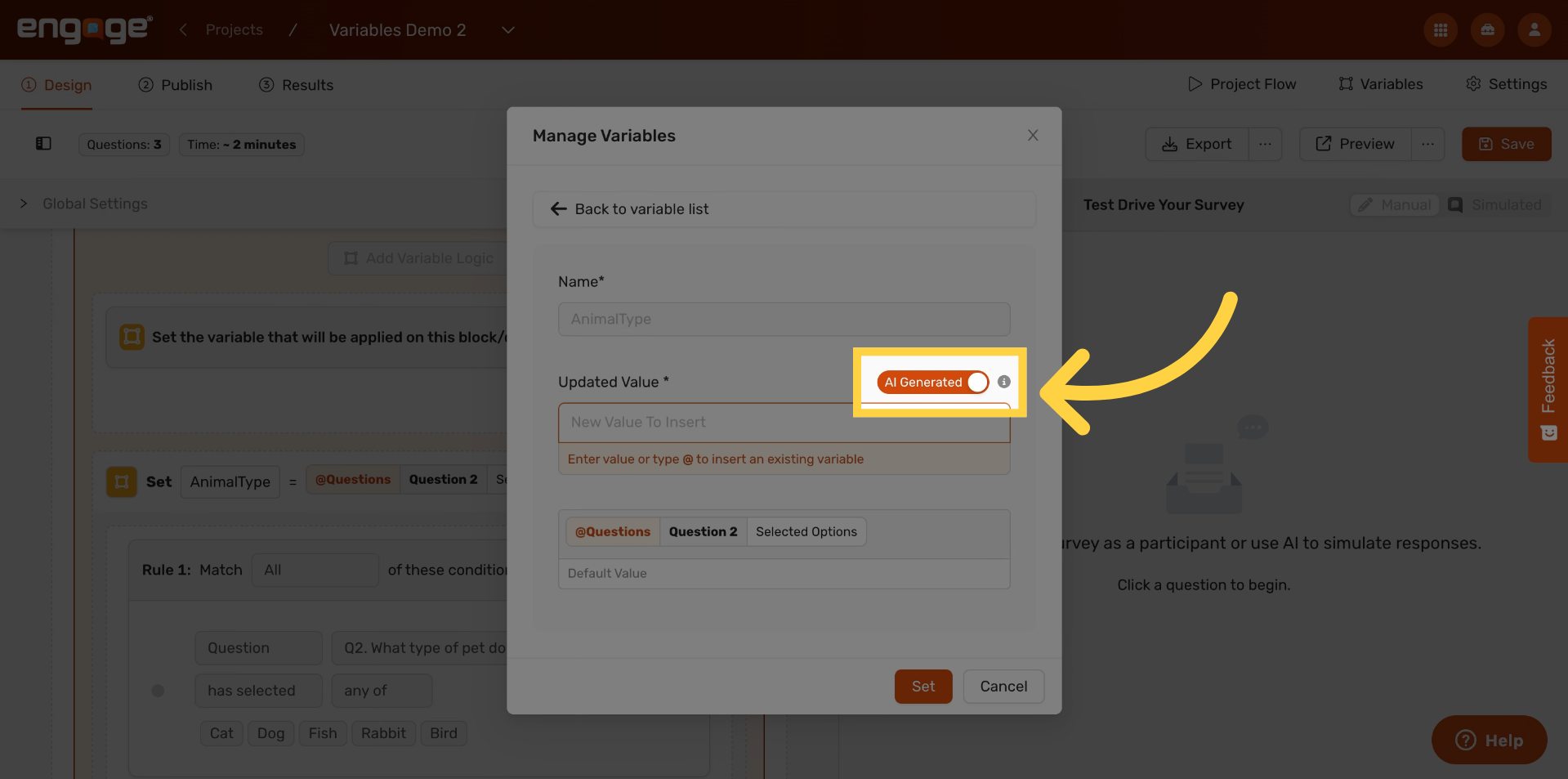This screenshot has width=1568, height=779.
Task: Select the Bird option chip
Action: point(444,733)
